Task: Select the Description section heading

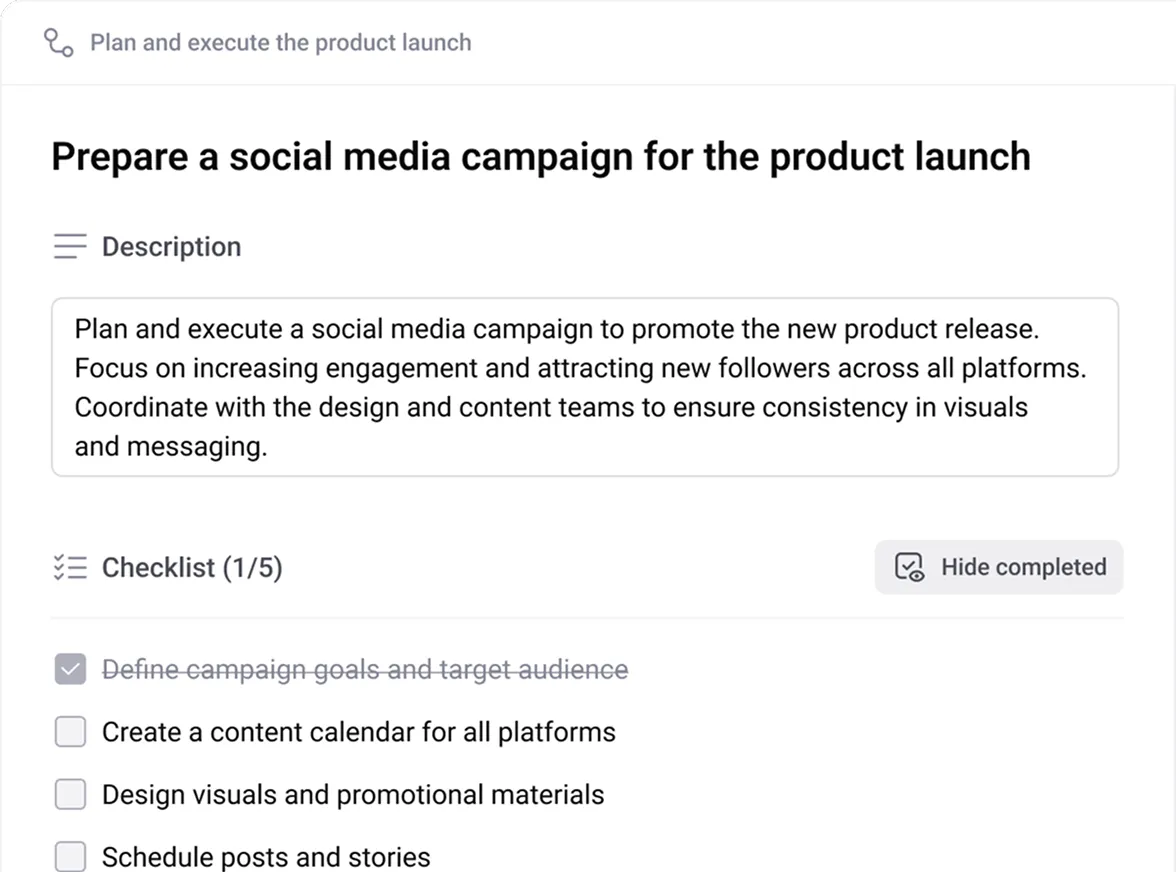Action: coord(171,247)
